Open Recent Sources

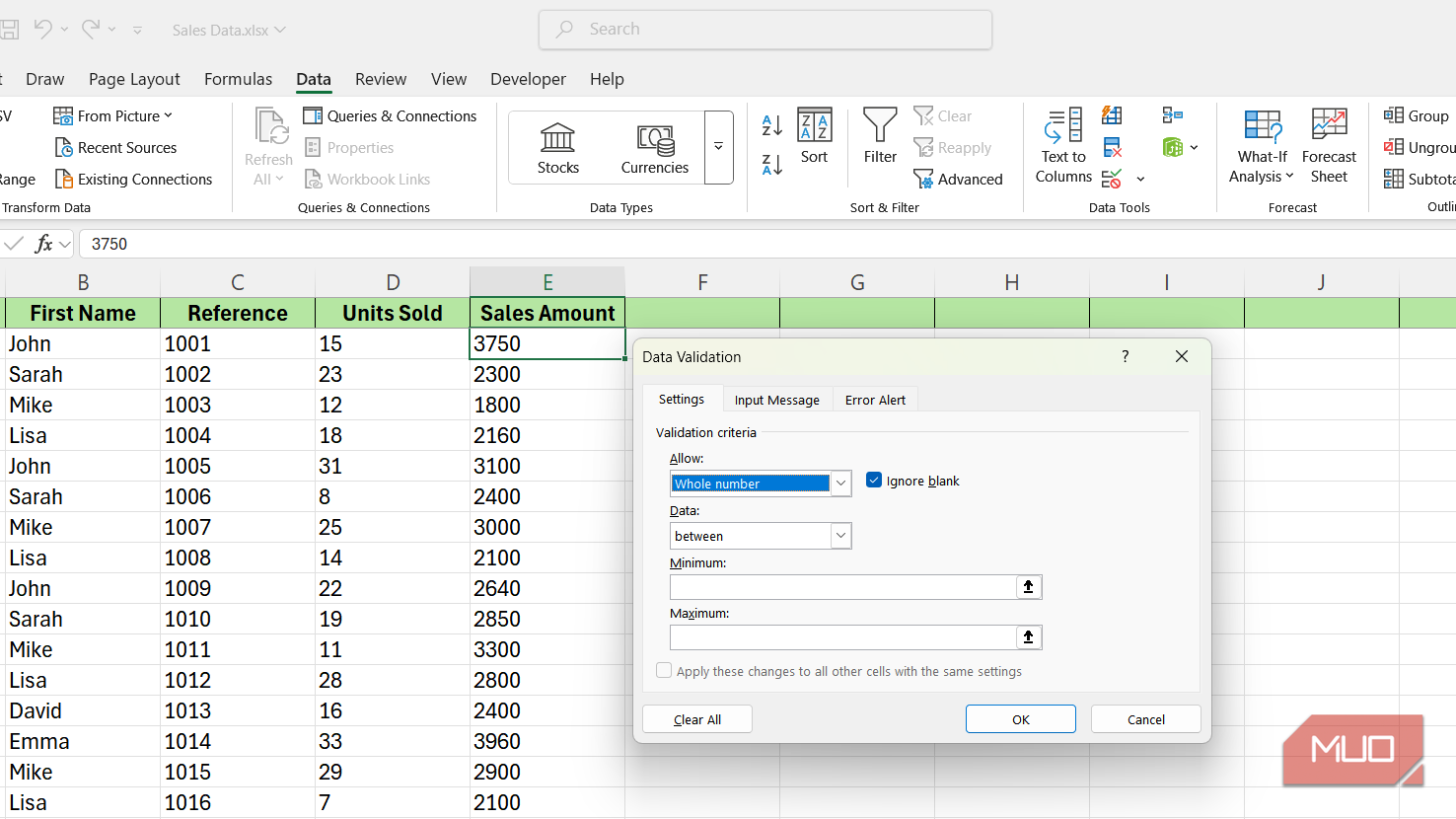click(x=116, y=148)
